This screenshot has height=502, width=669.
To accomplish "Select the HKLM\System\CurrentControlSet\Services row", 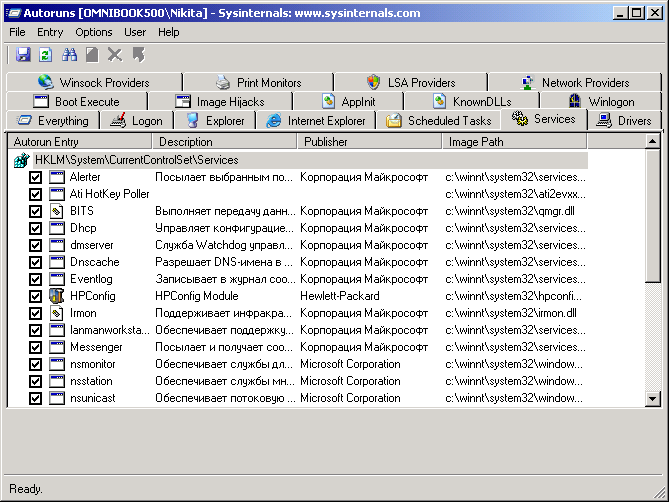I will pos(311,160).
